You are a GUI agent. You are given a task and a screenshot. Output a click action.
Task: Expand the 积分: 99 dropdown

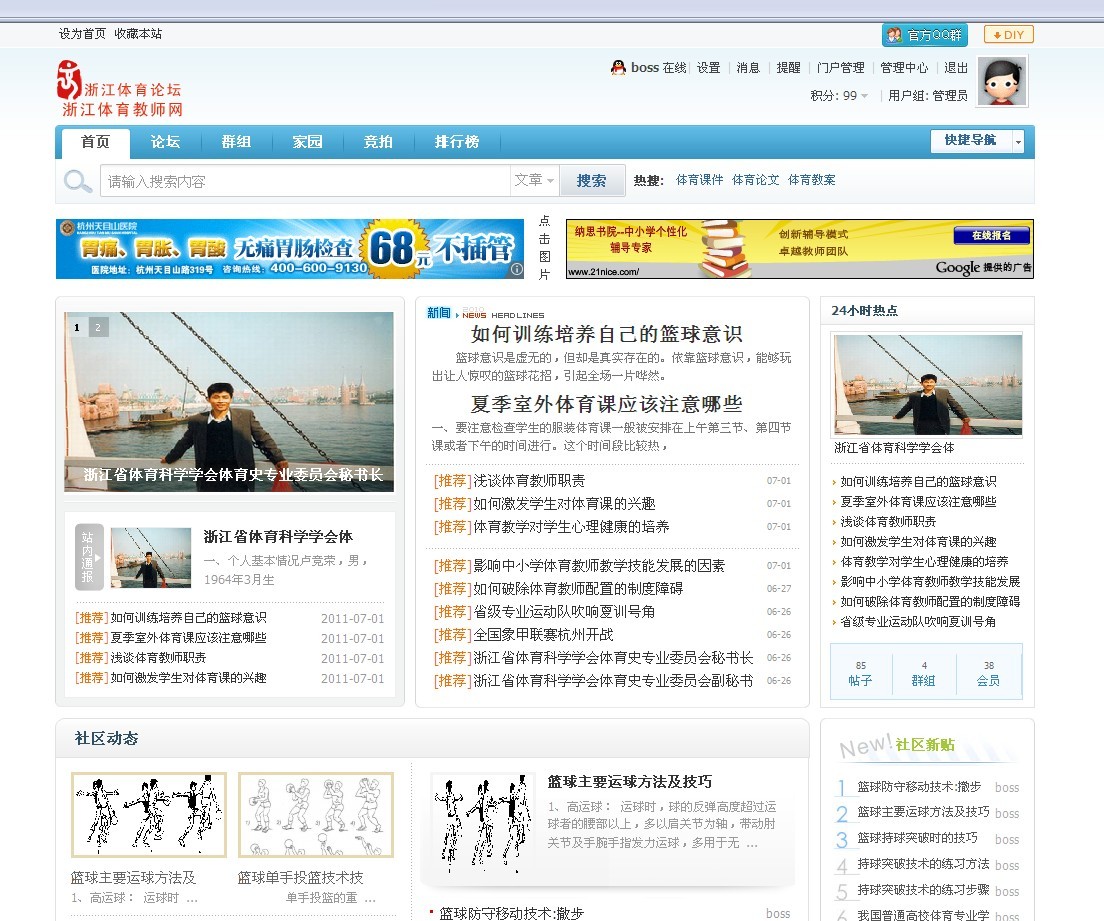839,96
